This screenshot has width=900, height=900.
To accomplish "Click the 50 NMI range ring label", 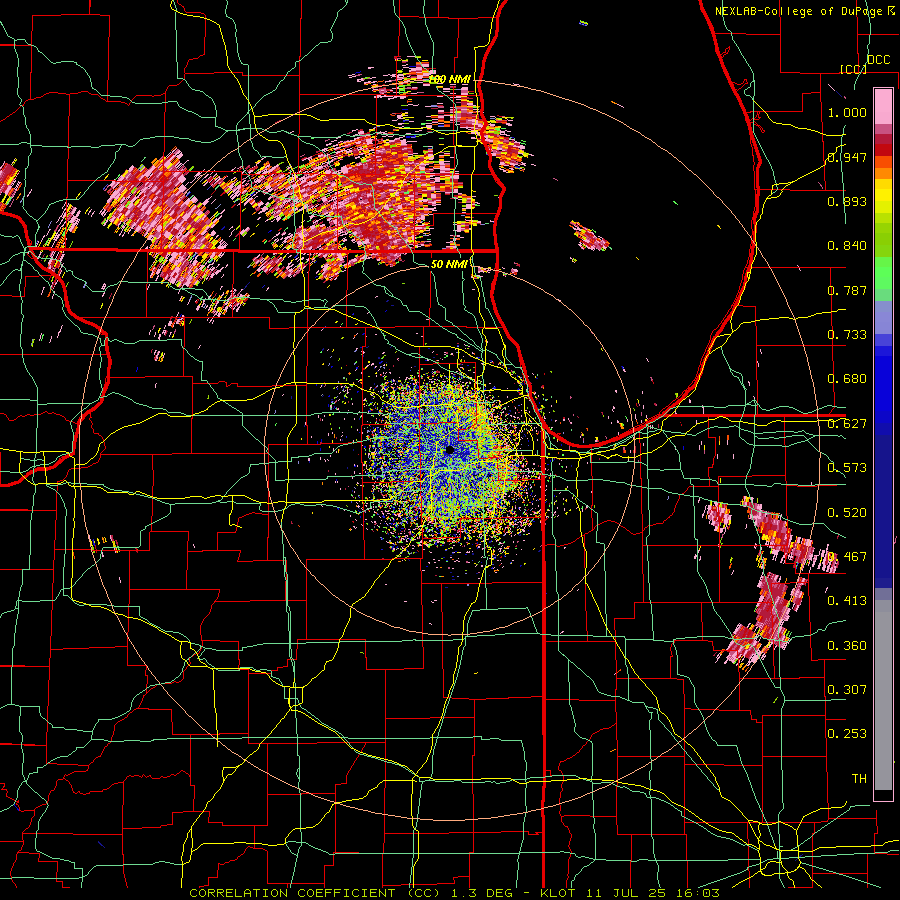I will point(449,264).
